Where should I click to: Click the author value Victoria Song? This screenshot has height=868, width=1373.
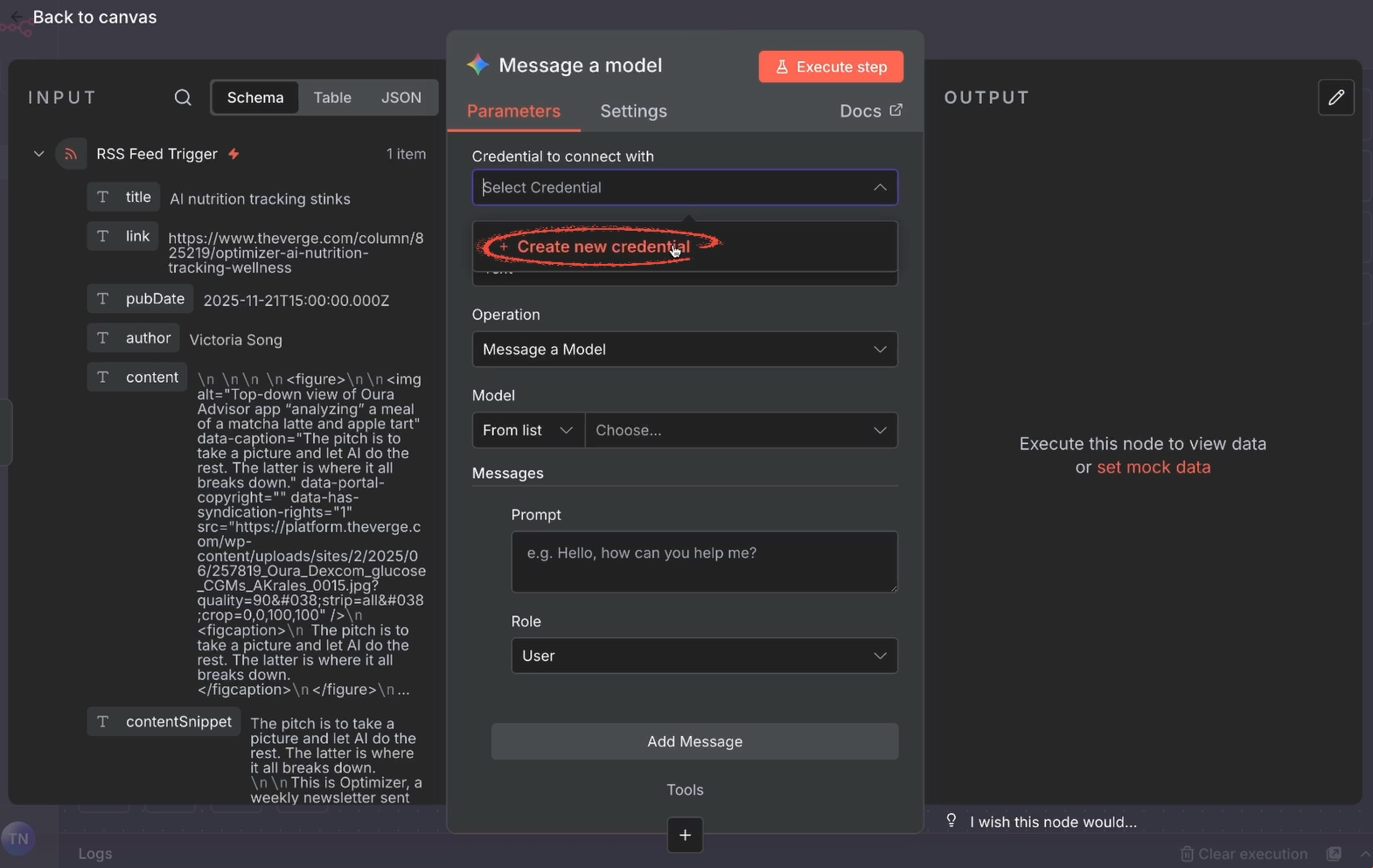click(x=235, y=339)
